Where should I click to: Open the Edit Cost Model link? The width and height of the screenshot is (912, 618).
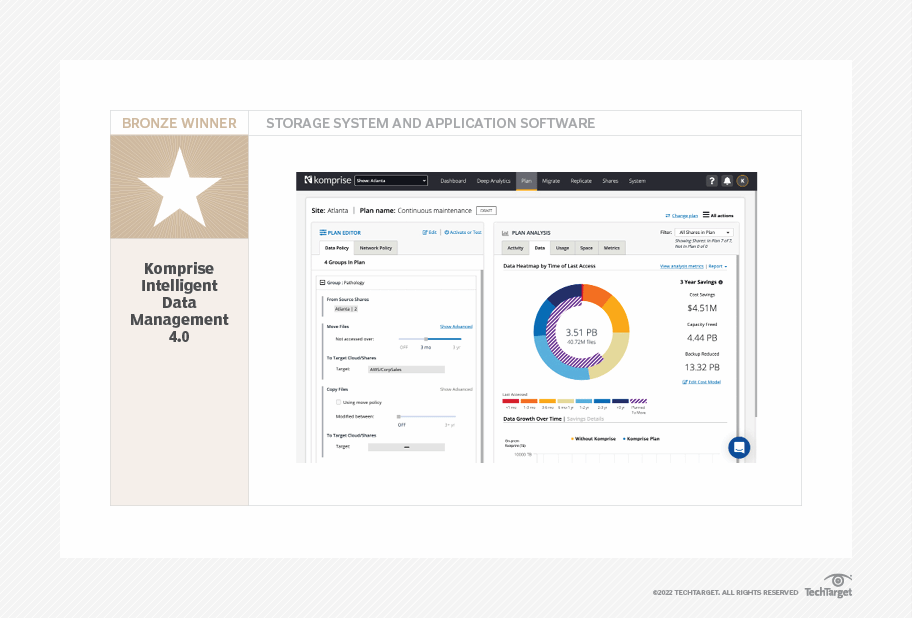pos(702,382)
